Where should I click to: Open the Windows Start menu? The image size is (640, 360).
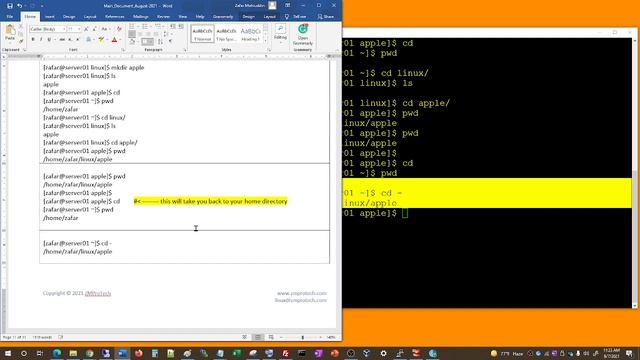8,353
